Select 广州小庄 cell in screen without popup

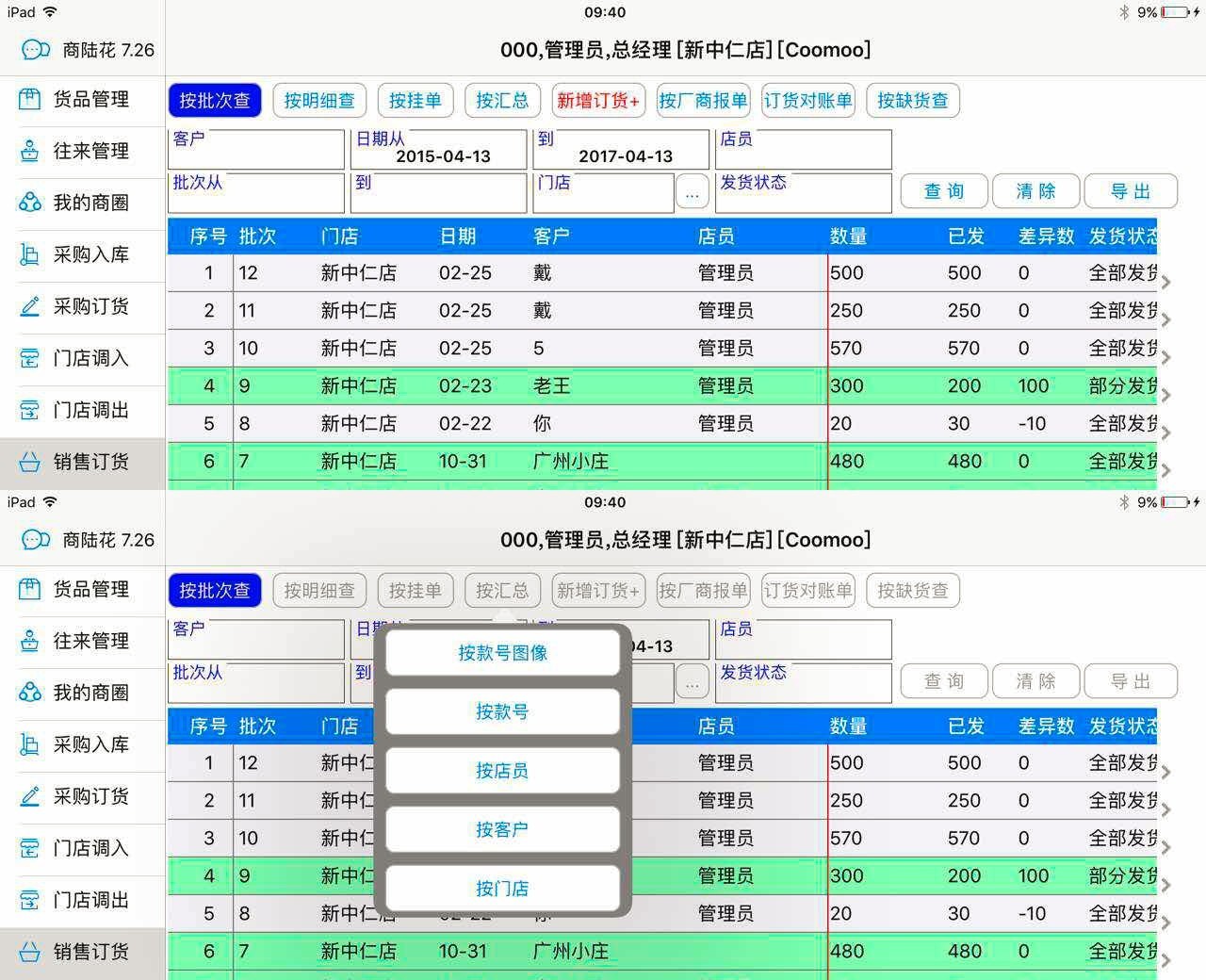[571, 461]
